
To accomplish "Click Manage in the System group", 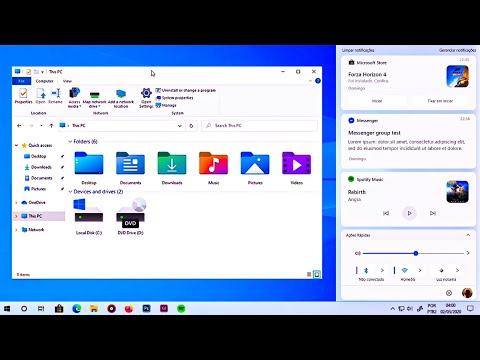I will tap(166, 105).
